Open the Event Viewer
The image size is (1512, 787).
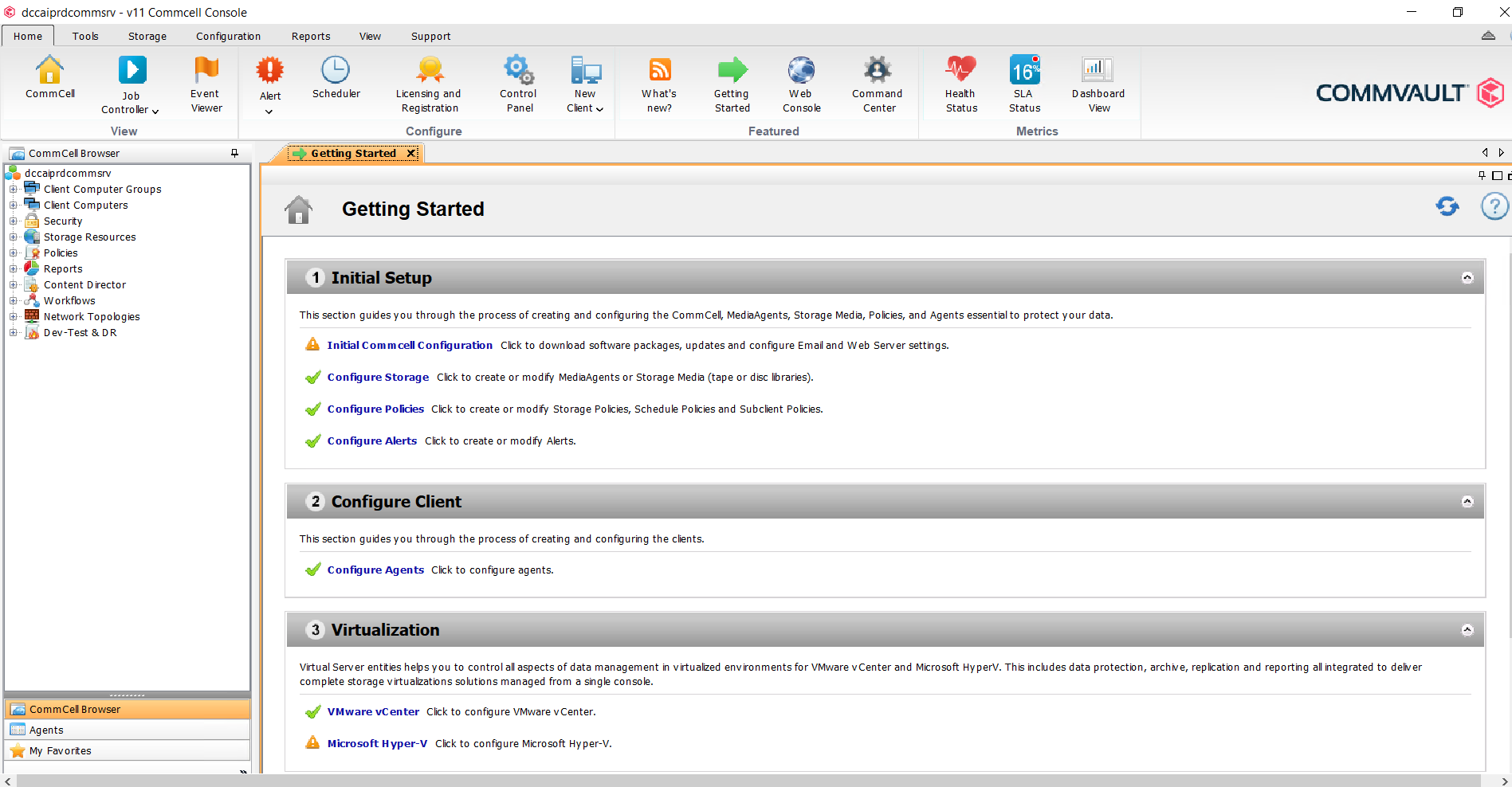[x=206, y=84]
